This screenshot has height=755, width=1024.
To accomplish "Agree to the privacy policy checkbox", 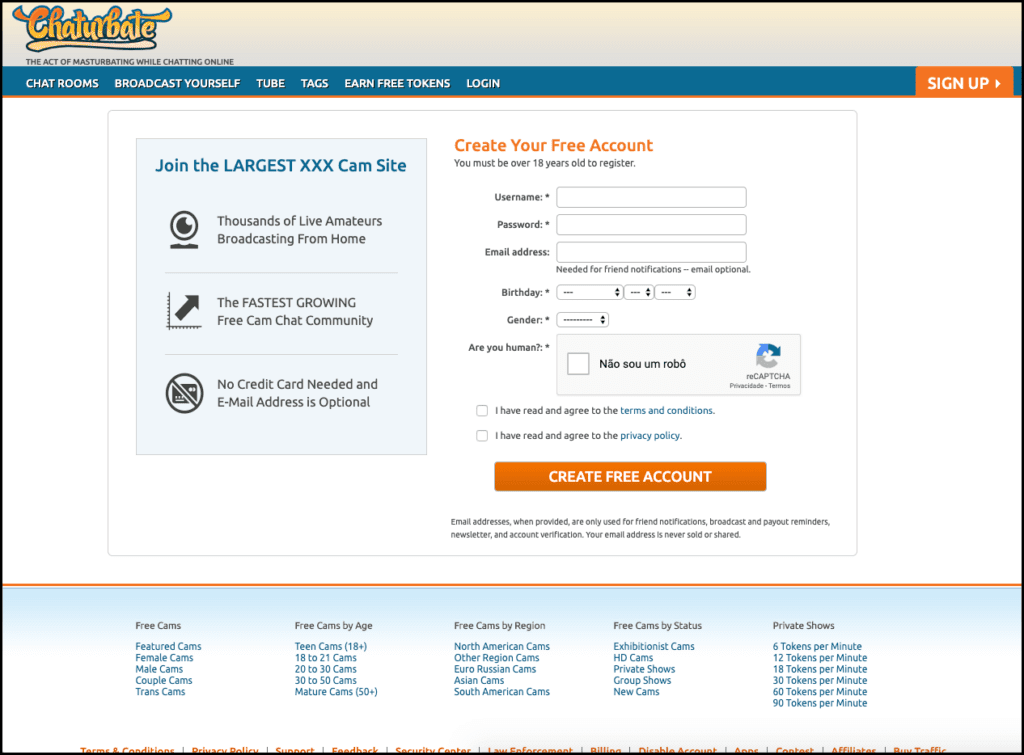I will point(482,436).
